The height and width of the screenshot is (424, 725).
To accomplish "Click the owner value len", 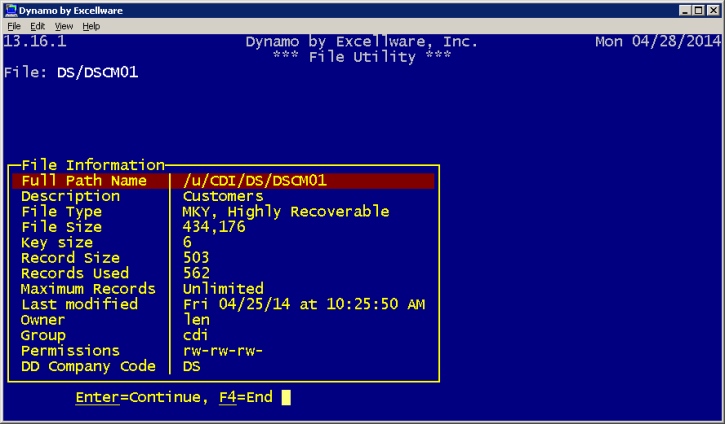I will pyautogui.click(x=197, y=320).
